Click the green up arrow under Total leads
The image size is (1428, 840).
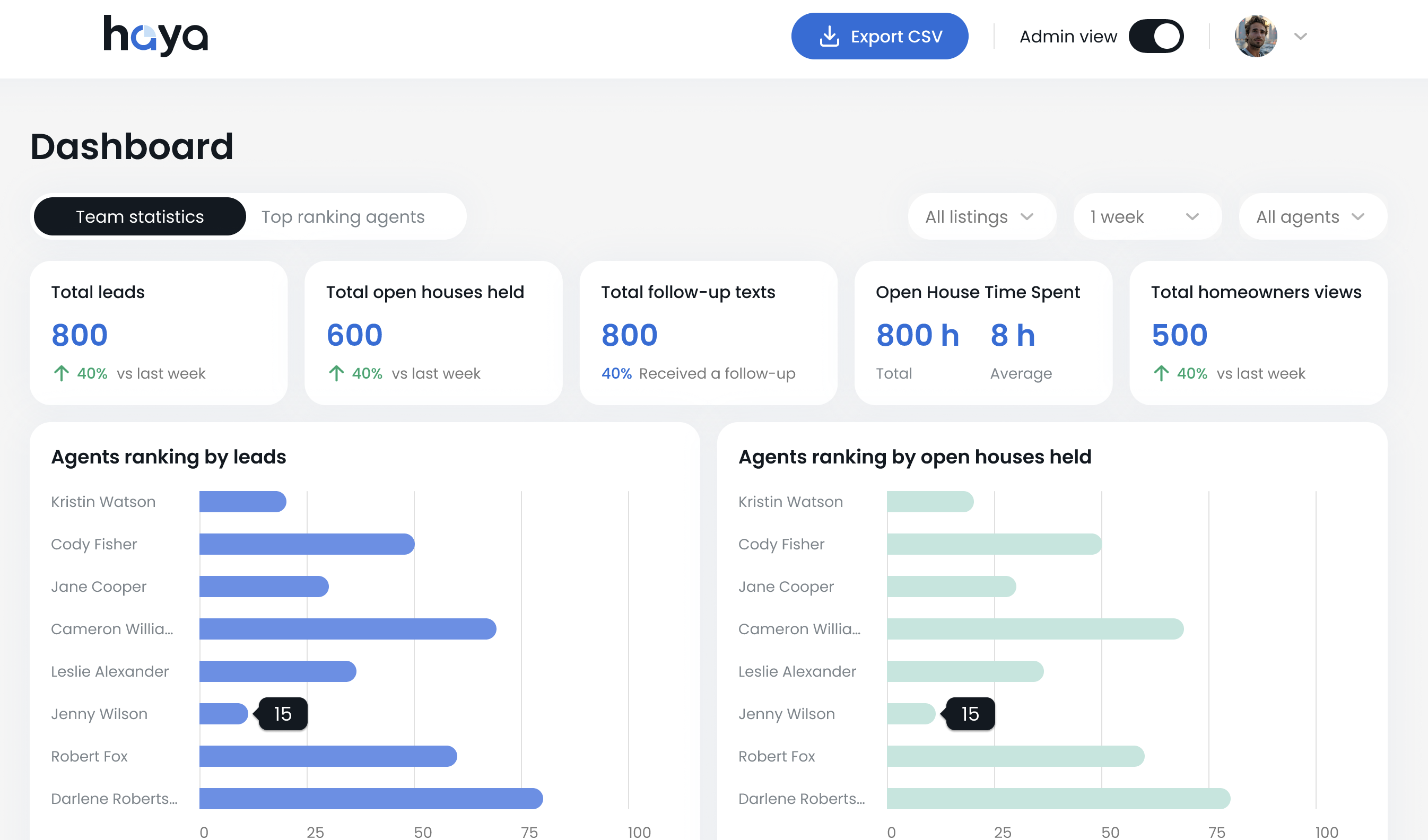(x=61, y=373)
